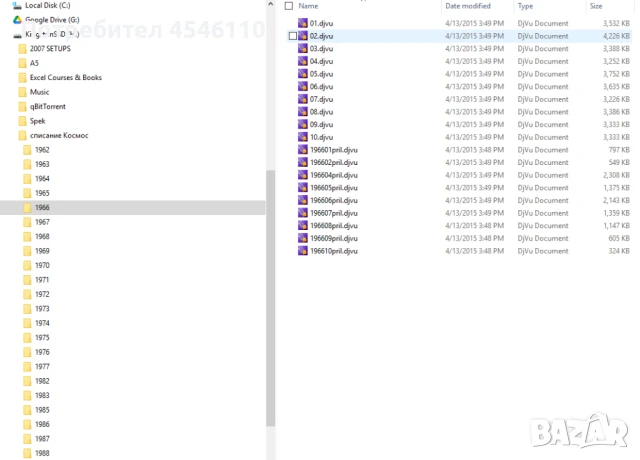Click the 1962 folder icon
Viewport: 640px width, 460px height.
[27, 150]
